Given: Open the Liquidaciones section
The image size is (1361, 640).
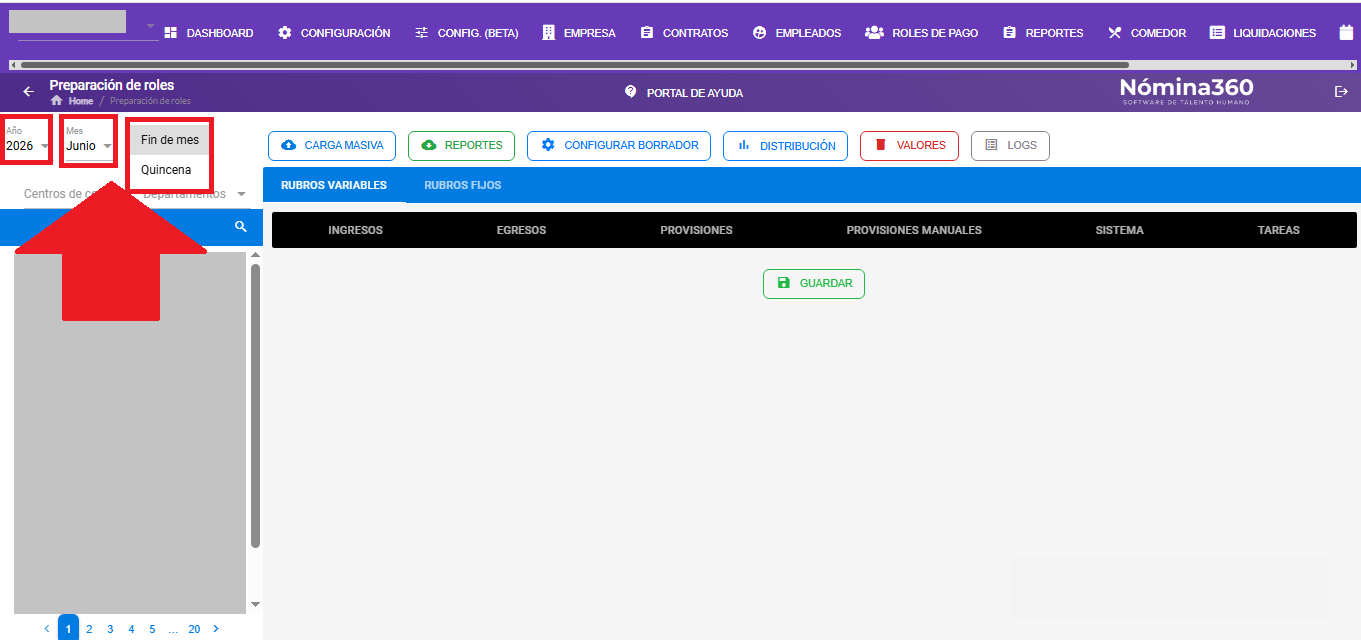Looking at the screenshot, I should tap(1263, 33).
